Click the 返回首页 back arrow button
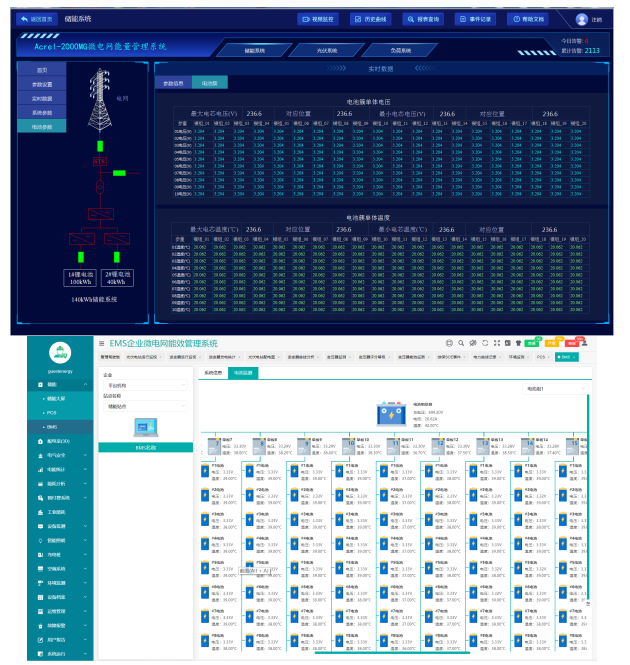Viewport: 630px width, 665px height. (x=39, y=19)
